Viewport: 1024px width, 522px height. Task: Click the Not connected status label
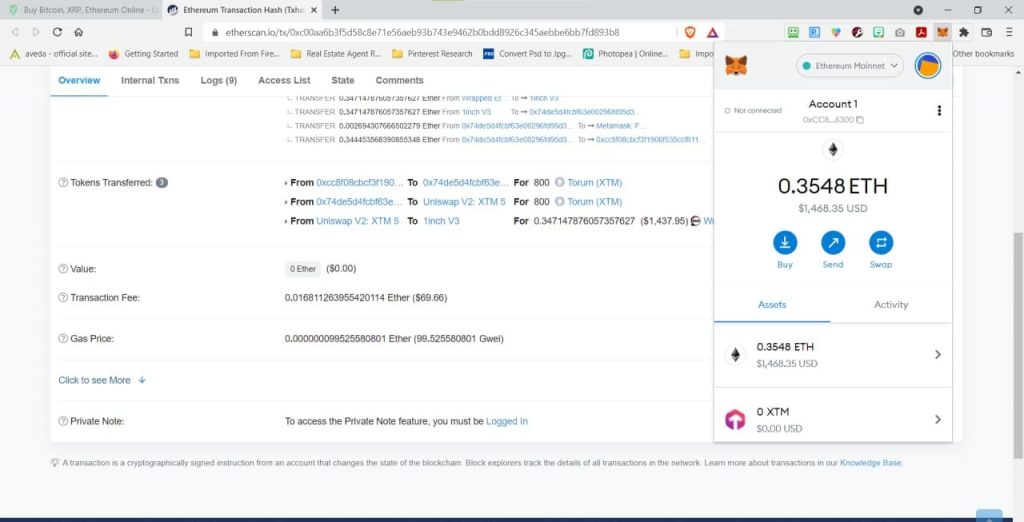point(753,111)
